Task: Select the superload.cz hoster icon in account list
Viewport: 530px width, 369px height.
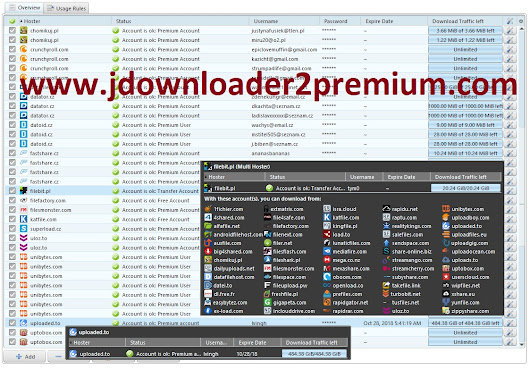Action: [x=23, y=229]
